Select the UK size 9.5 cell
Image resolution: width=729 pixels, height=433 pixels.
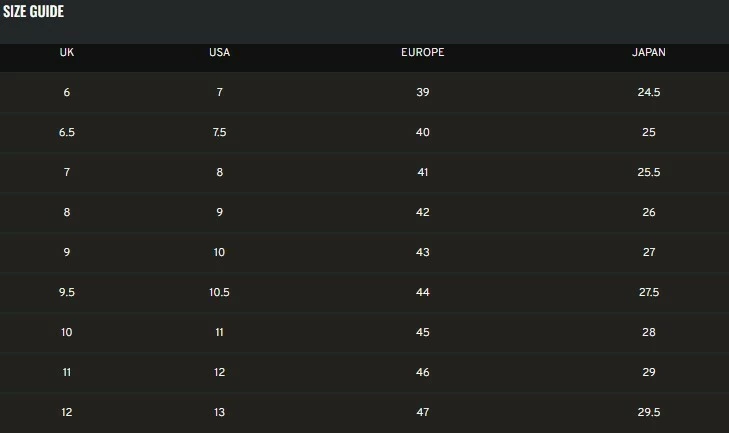tap(67, 292)
